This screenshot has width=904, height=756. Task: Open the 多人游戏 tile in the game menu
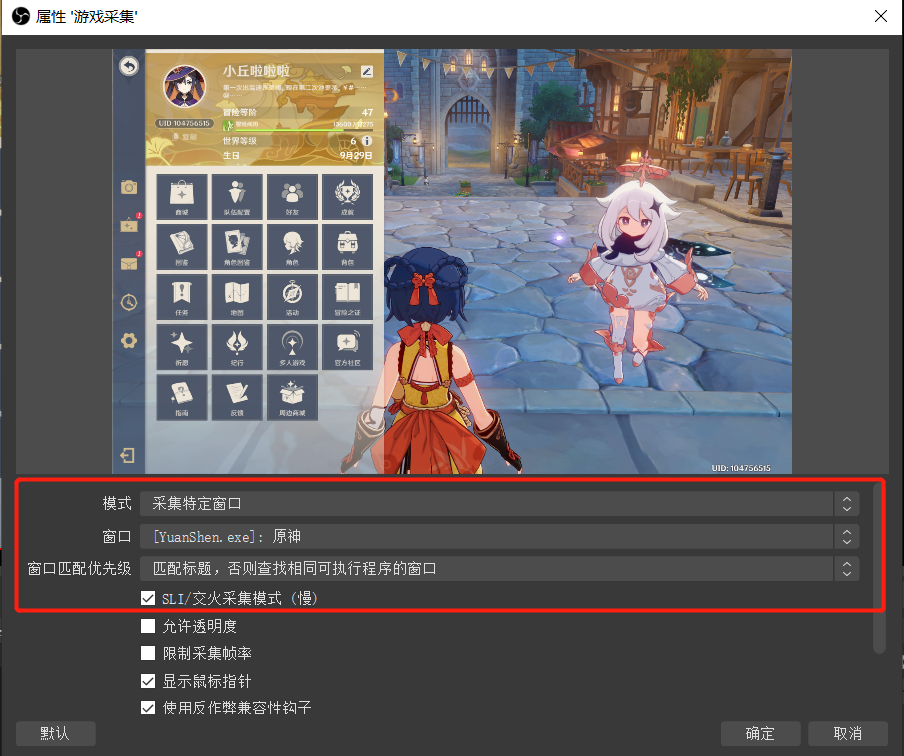pos(292,347)
